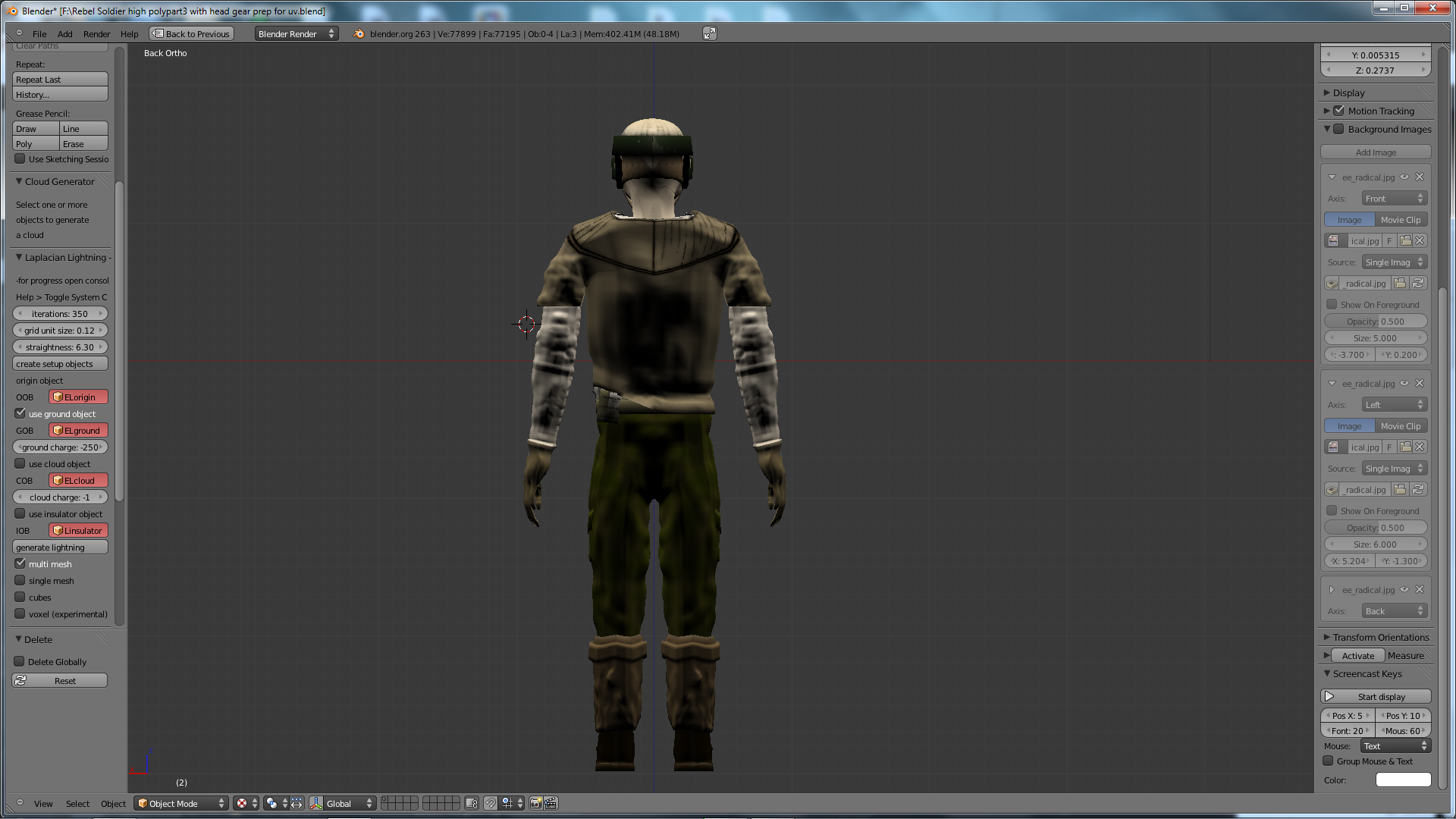Hide first ee_radical.jpg Front image with eye

[x=1404, y=177]
